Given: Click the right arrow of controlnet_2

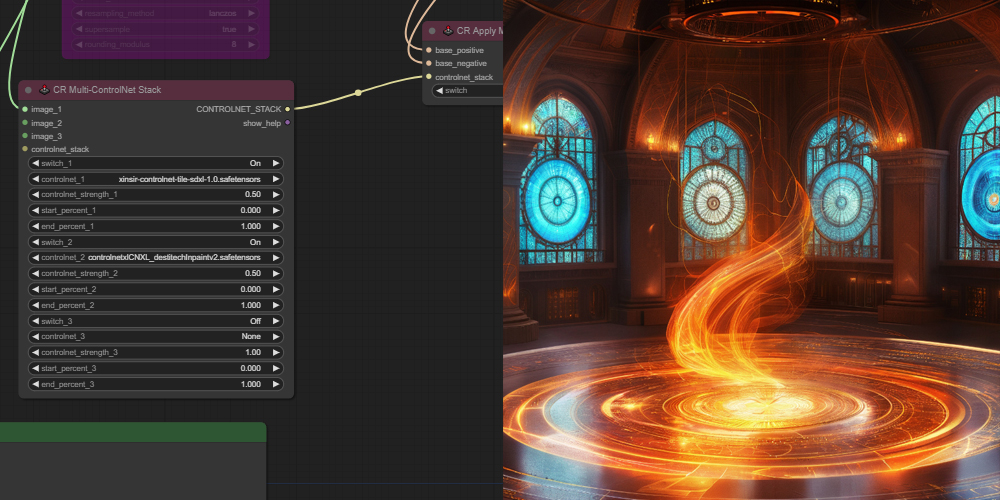Looking at the screenshot, I should pos(276,258).
